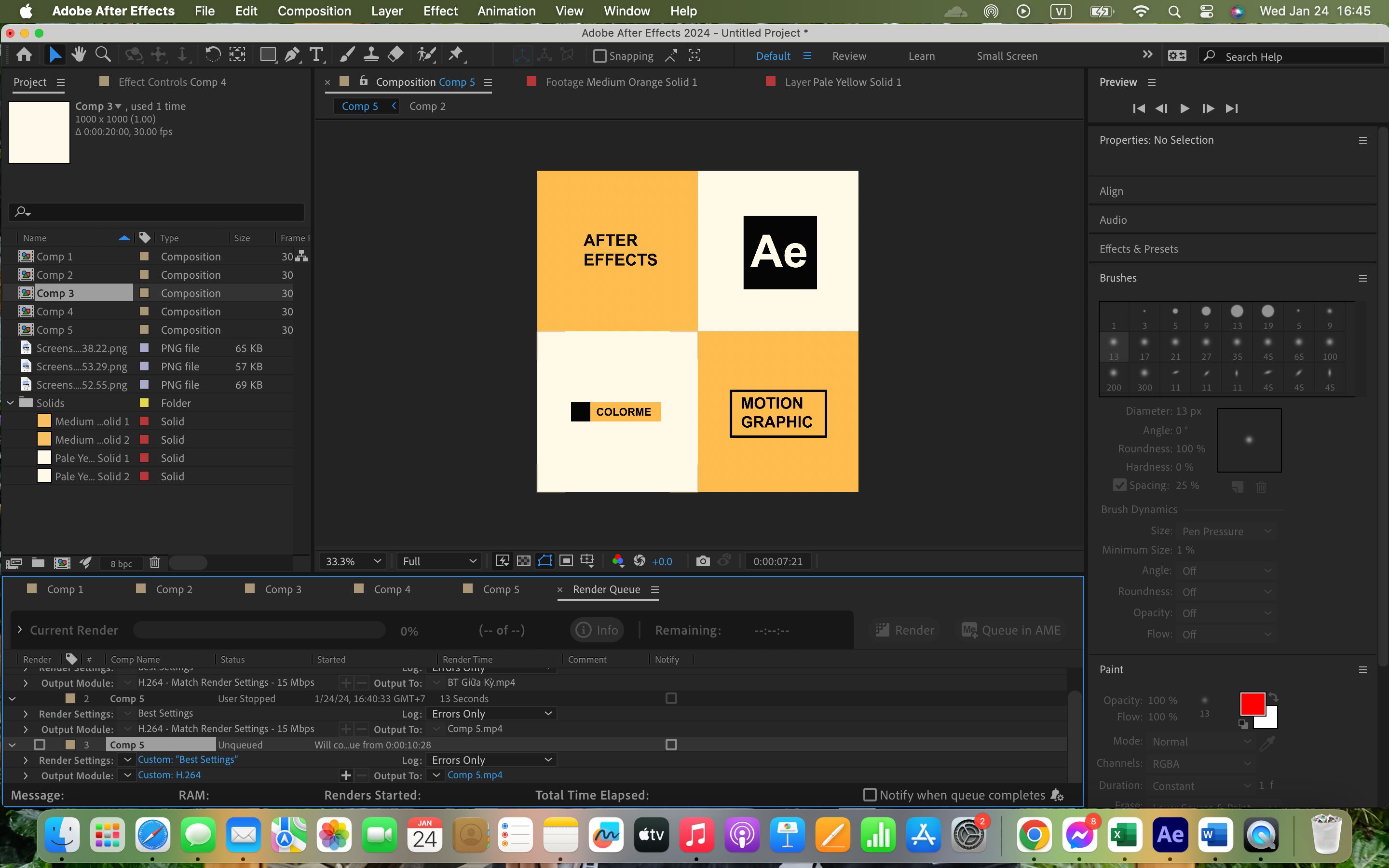Switch to the Comp 3 timeline tab

point(283,590)
